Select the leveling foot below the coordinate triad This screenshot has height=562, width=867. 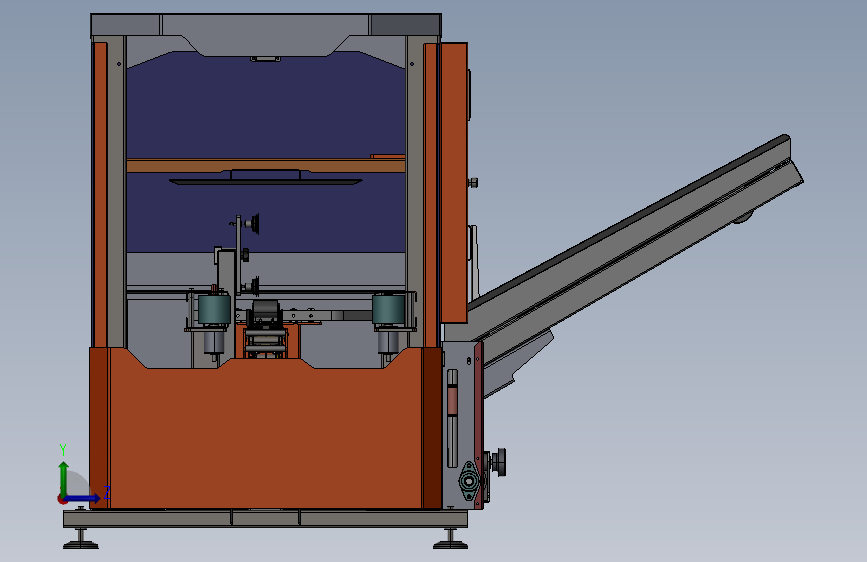(x=81, y=539)
